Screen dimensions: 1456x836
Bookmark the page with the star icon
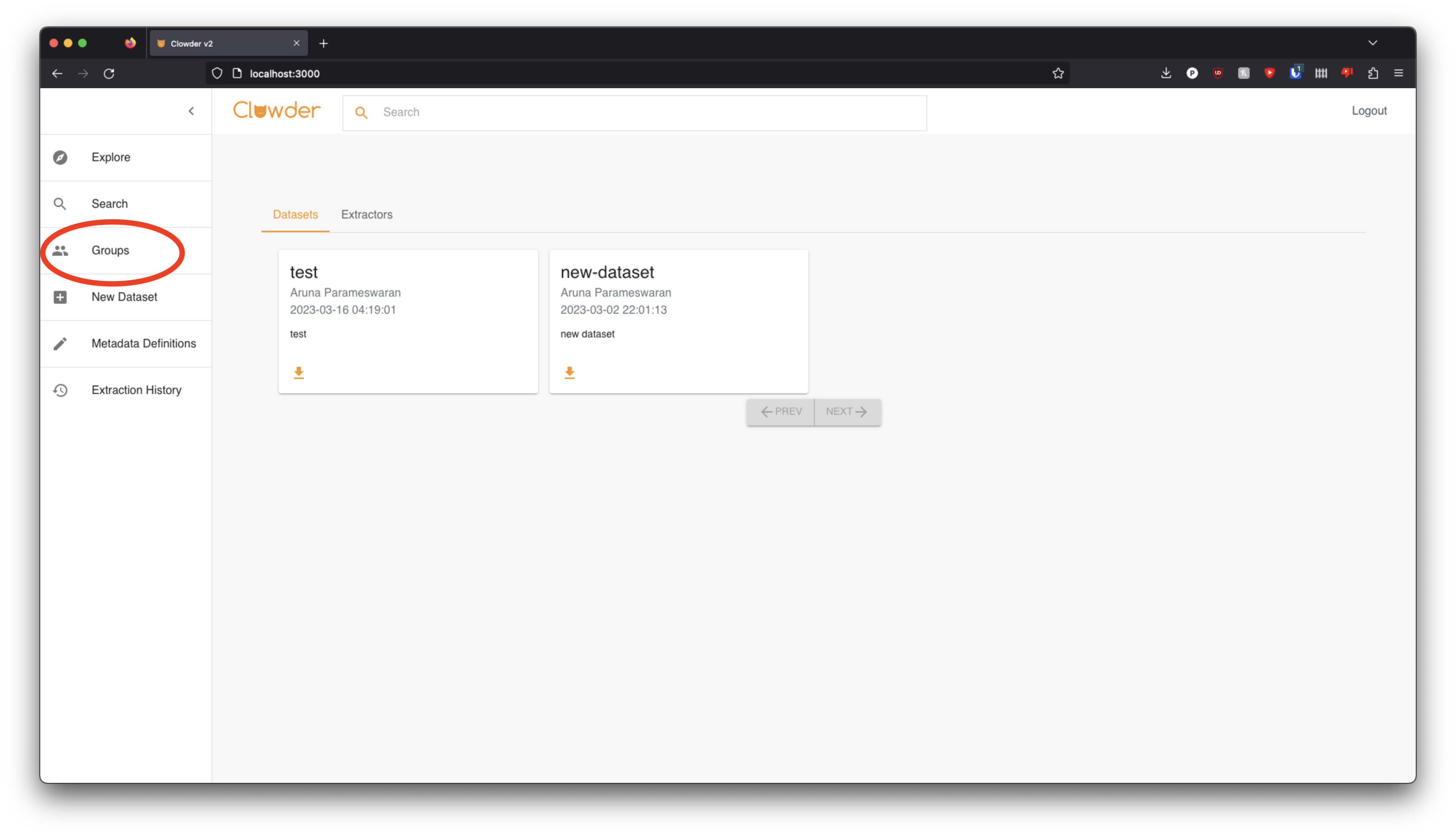click(x=1058, y=73)
